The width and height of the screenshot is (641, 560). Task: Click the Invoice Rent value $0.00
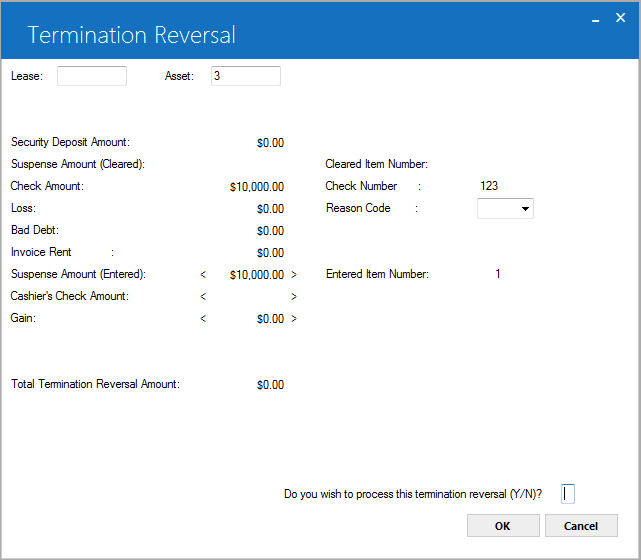pos(270,253)
